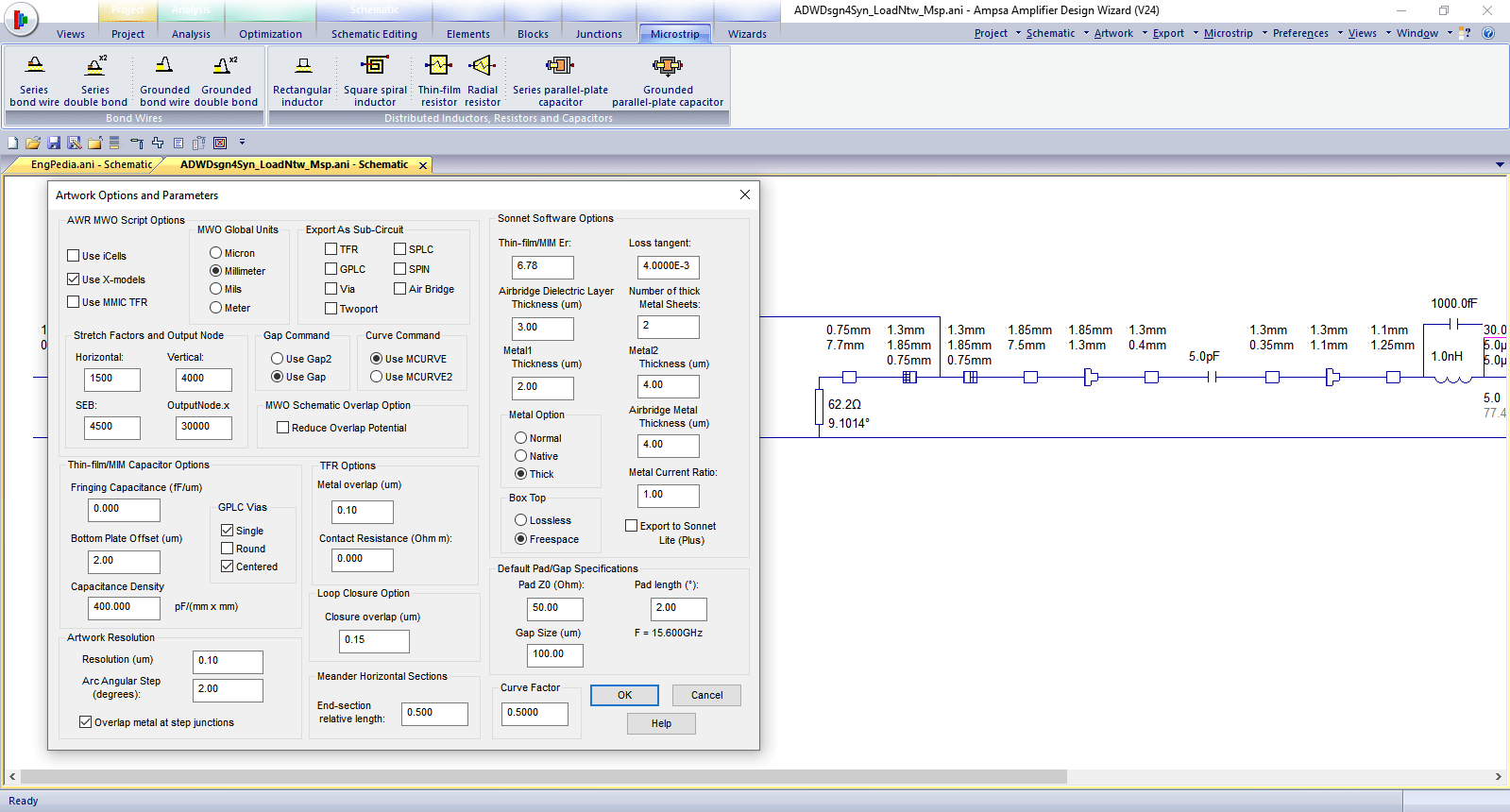Select the Micron units radio button
The height and width of the screenshot is (812, 1510).
point(216,253)
